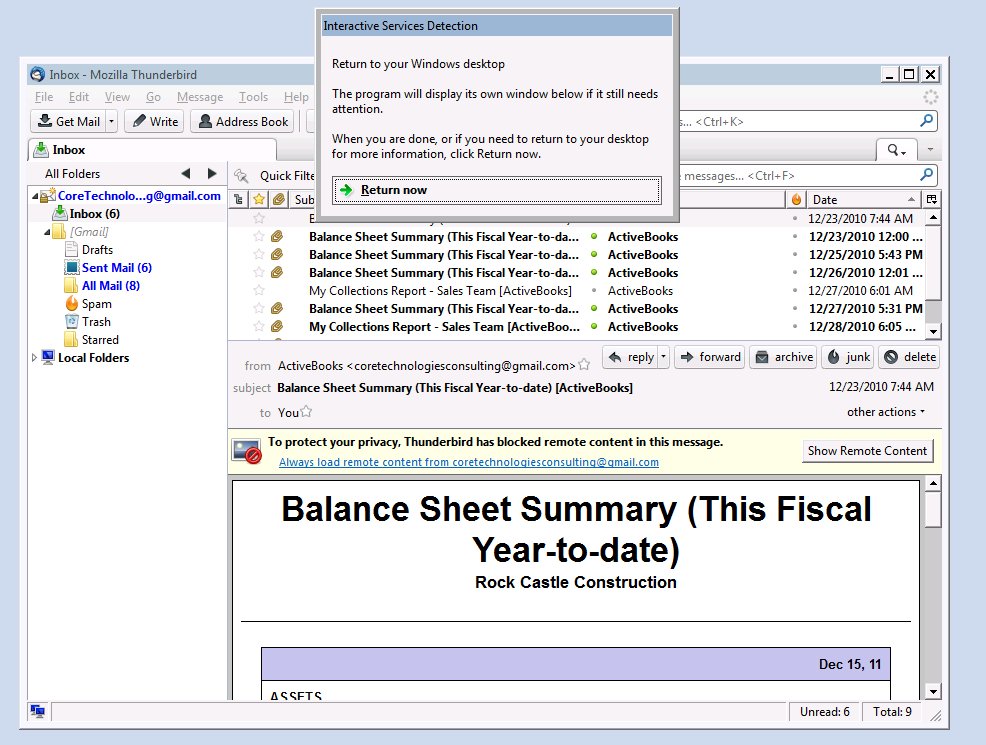Delete the open message
This screenshot has height=745, width=986.
[908, 357]
